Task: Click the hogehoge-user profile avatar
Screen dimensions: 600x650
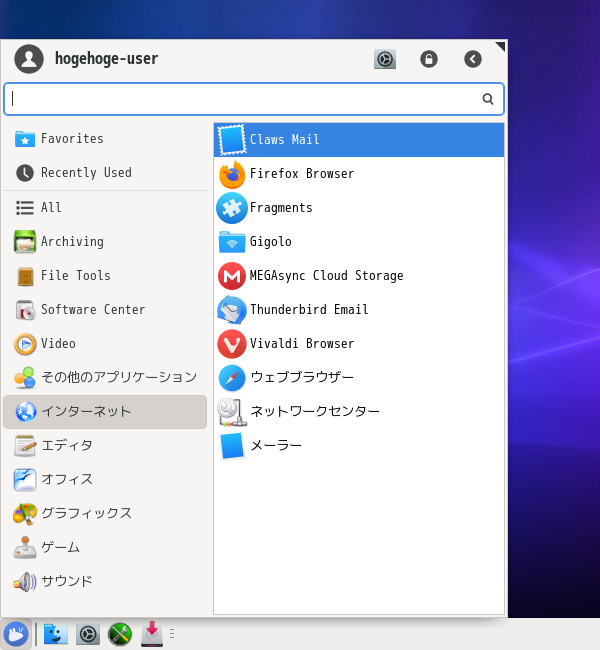Action: click(x=29, y=59)
